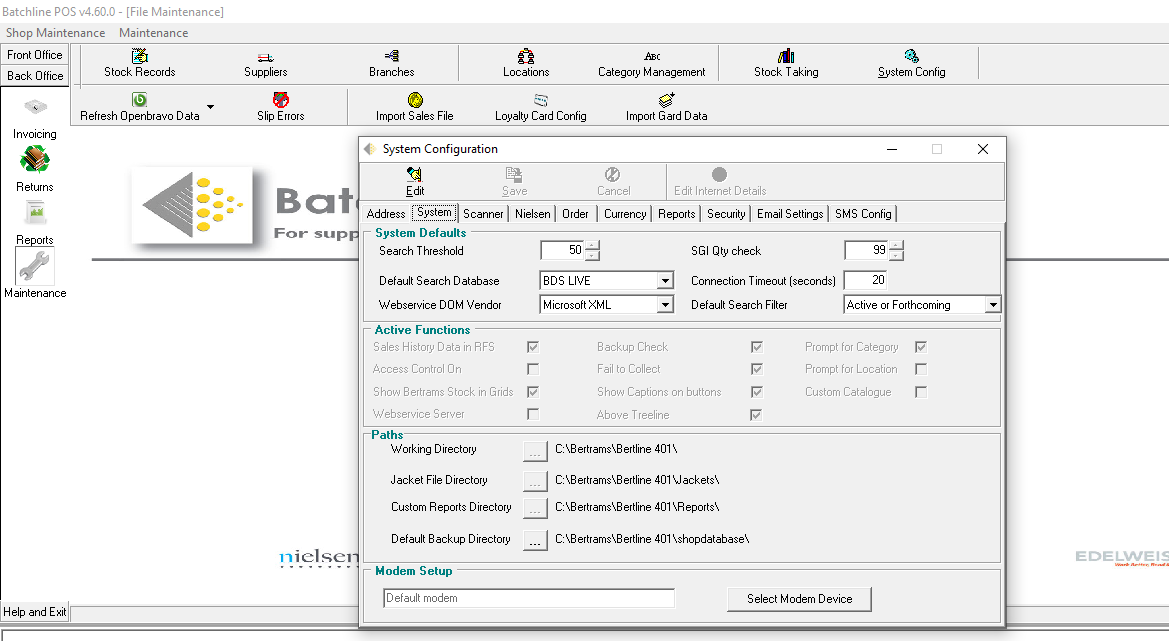Viewport: 1169px width, 641px height.
Task: Open Returns in the sidebar
Action: [35, 170]
